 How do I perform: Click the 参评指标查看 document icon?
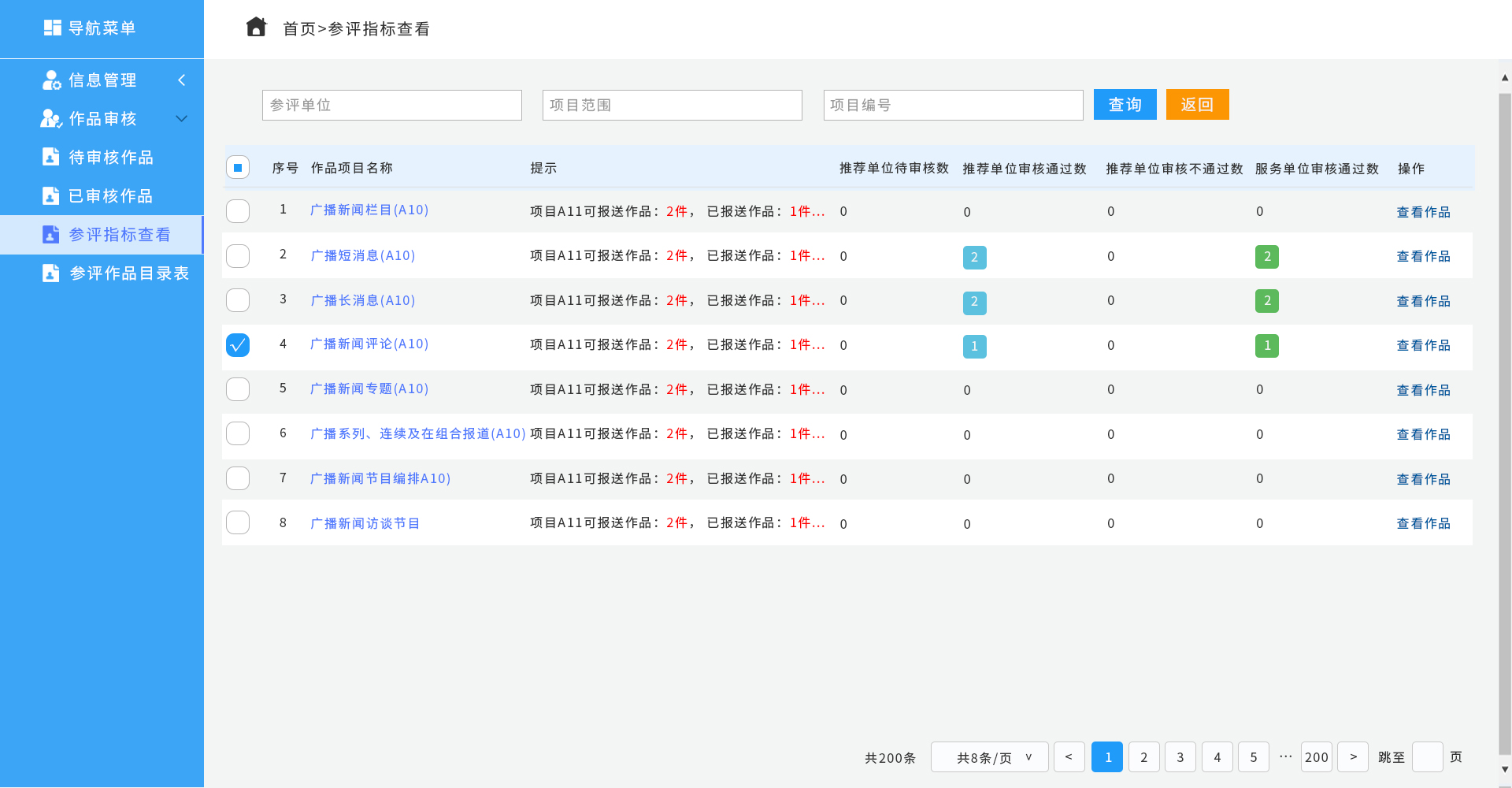point(51,234)
